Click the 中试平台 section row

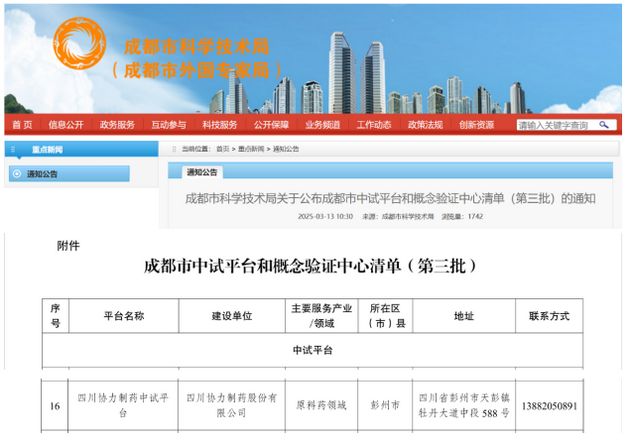pyautogui.click(x=313, y=350)
